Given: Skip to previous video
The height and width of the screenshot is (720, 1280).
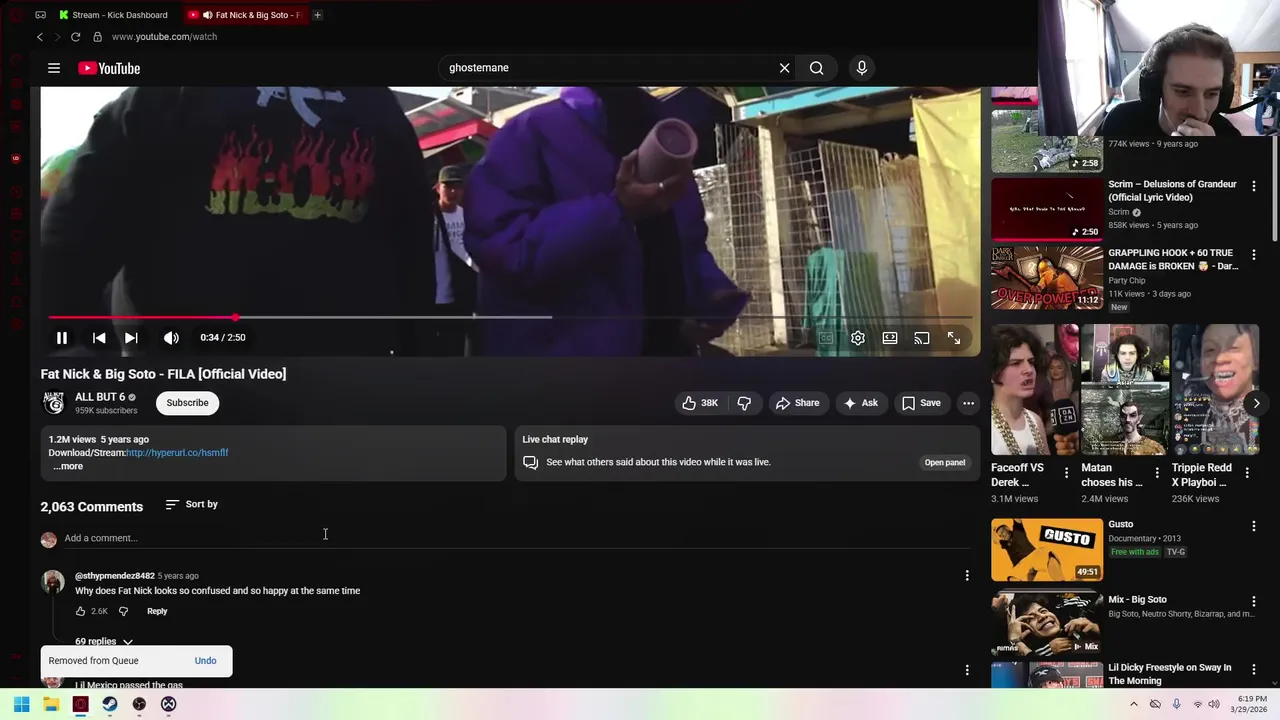Looking at the screenshot, I should [x=99, y=338].
